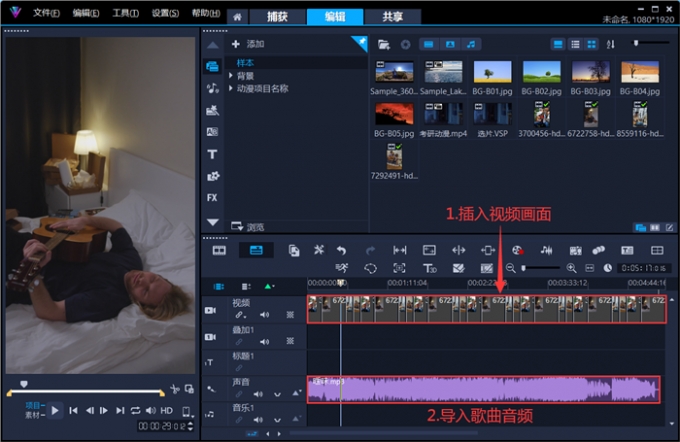The width and height of the screenshot is (680, 442).
Task: Expand the 音乐1 track down chevron
Action: [277, 420]
